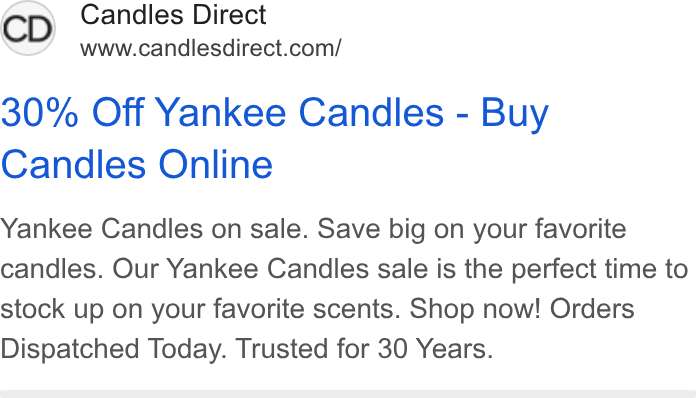Click 'Save big on your favorite' text
The image size is (696, 398).
[x=472, y=230]
